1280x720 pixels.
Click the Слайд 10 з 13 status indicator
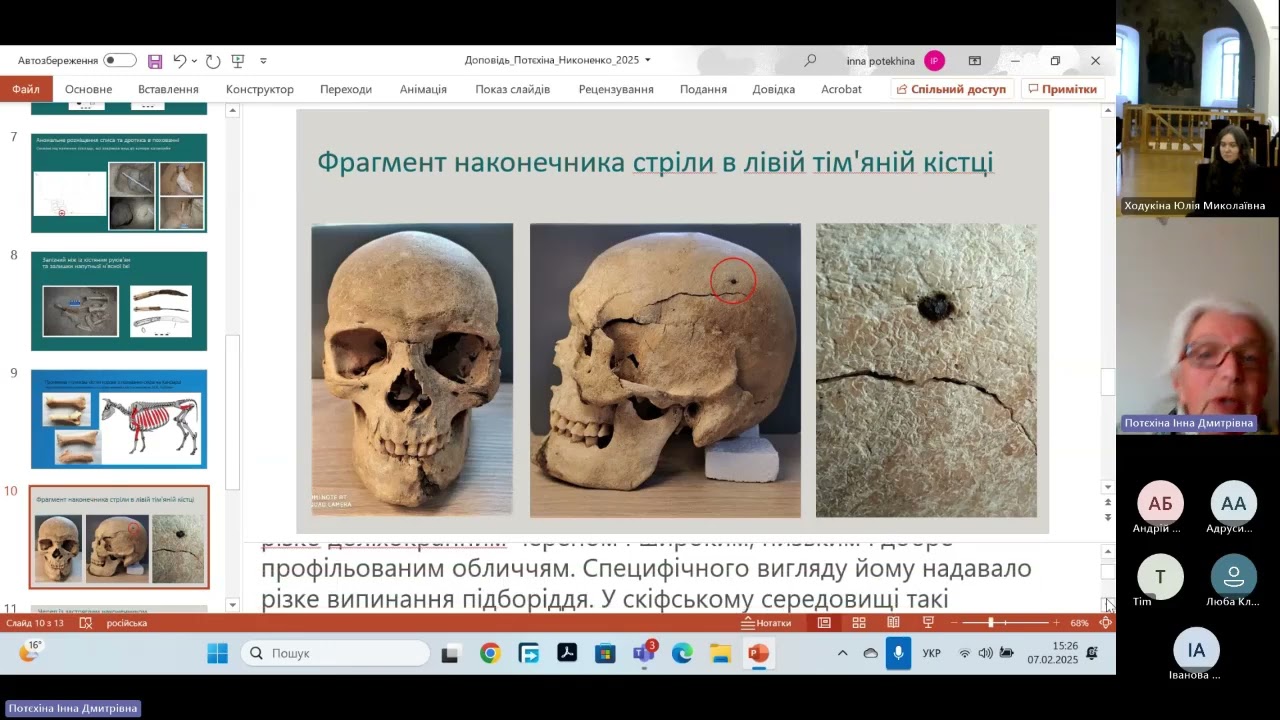click(x=35, y=623)
